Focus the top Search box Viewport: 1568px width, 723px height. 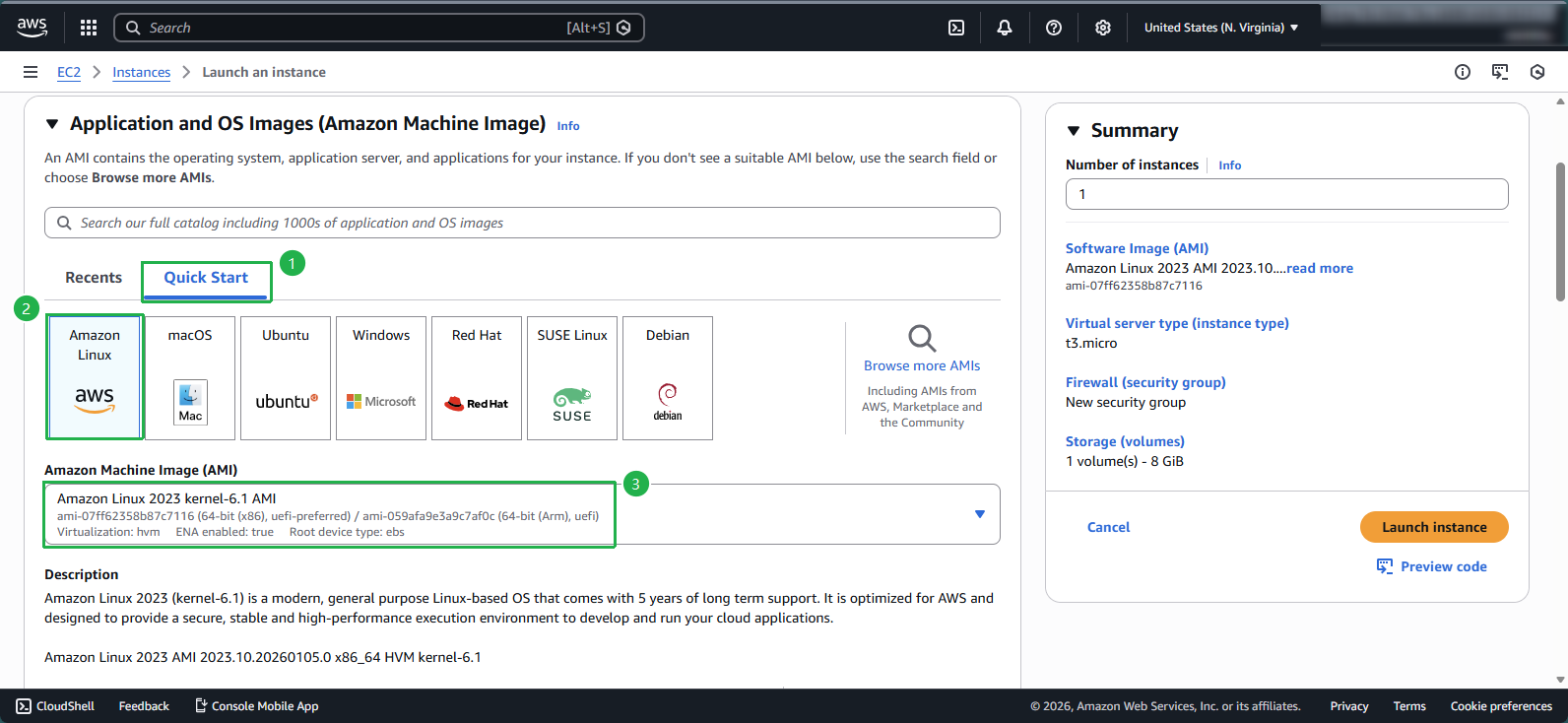click(x=379, y=28)
